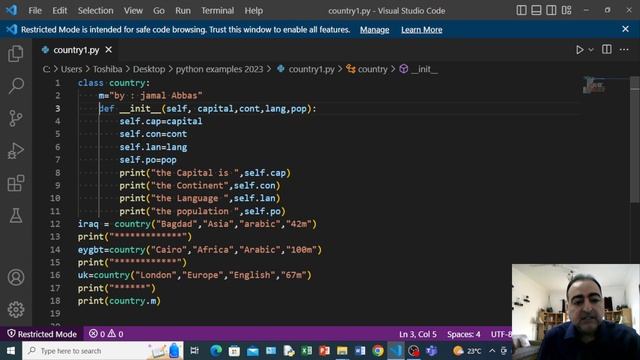640x360 pixels.
Task: Click the editor minimap preview
Action: point(594,85)
